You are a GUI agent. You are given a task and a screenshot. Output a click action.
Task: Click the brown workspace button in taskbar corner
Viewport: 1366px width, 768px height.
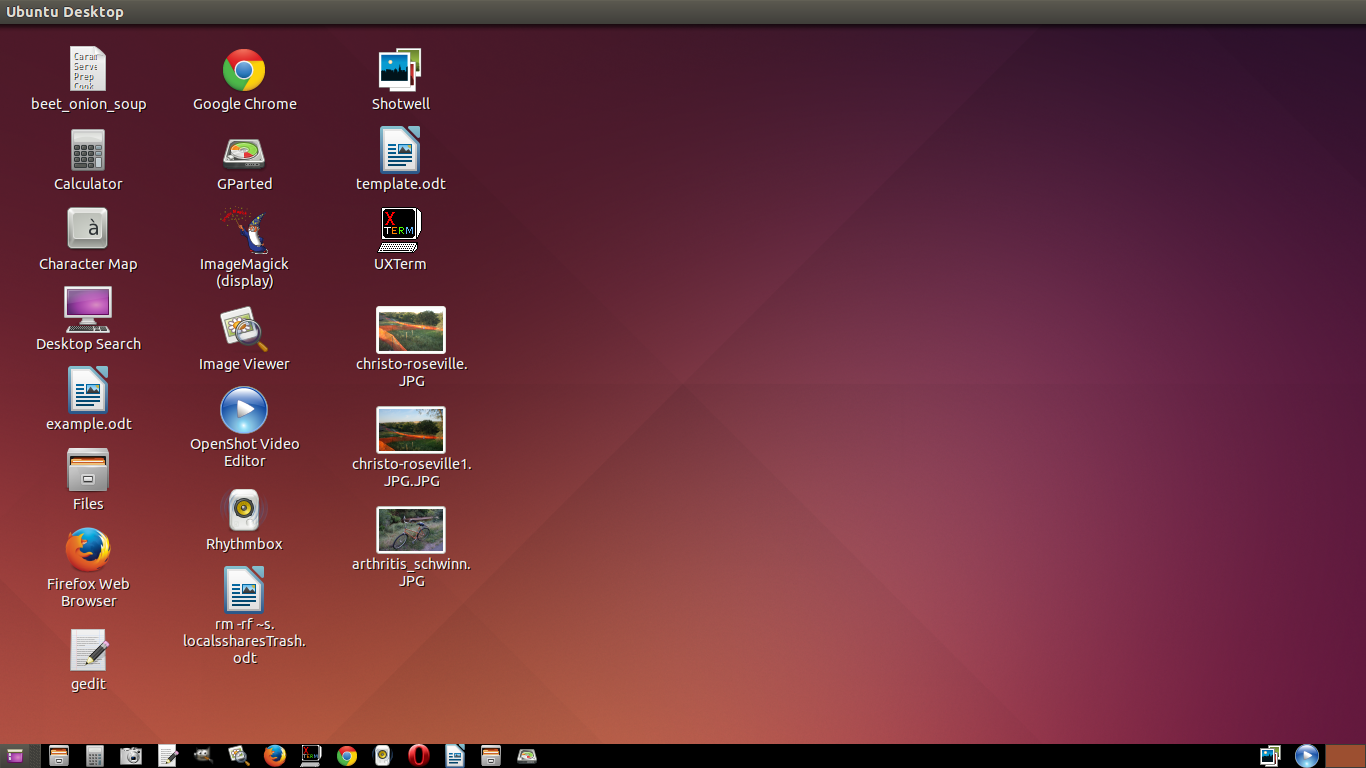point(1344,756)
